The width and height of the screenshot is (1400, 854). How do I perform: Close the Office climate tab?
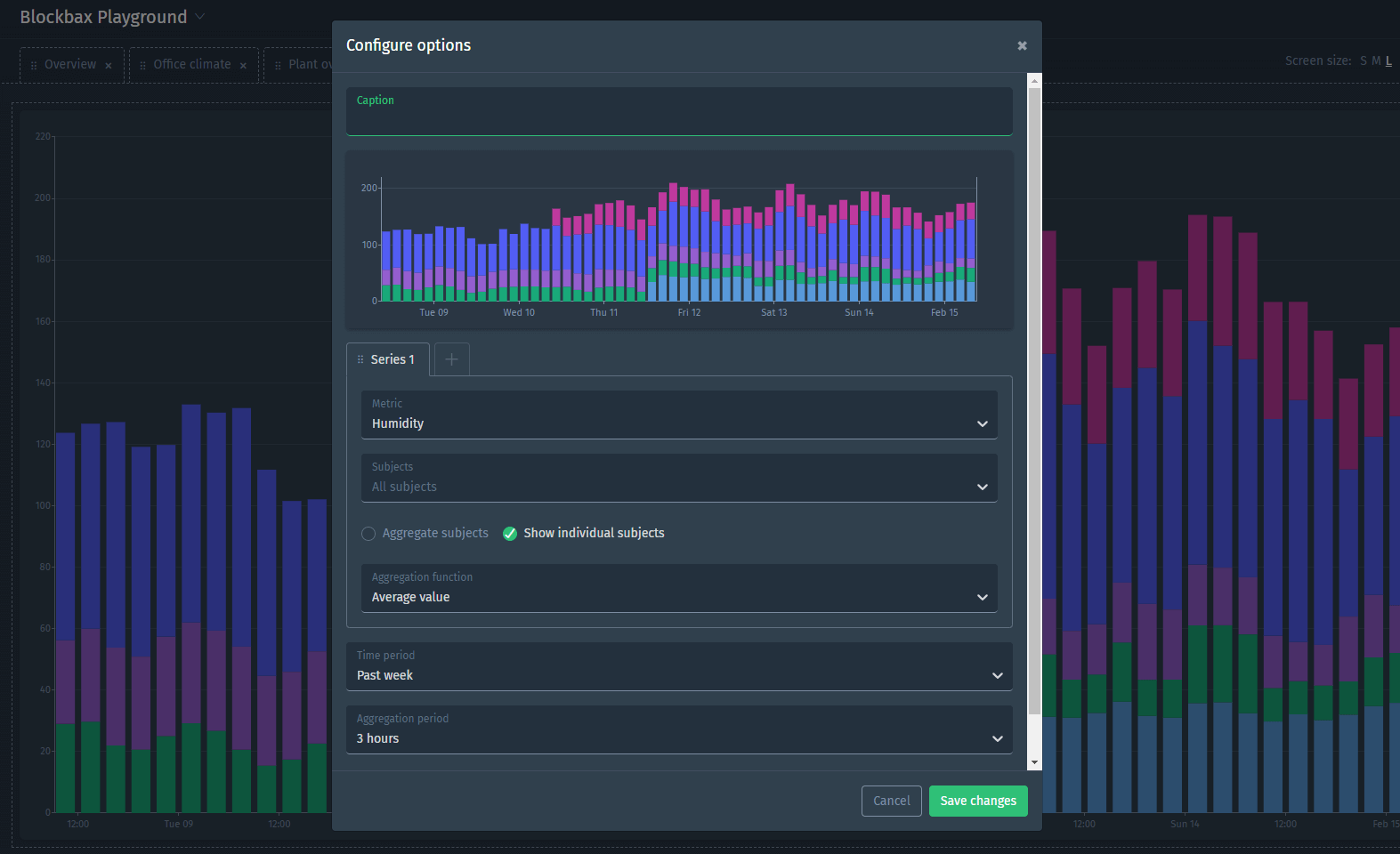pos(243,65)
